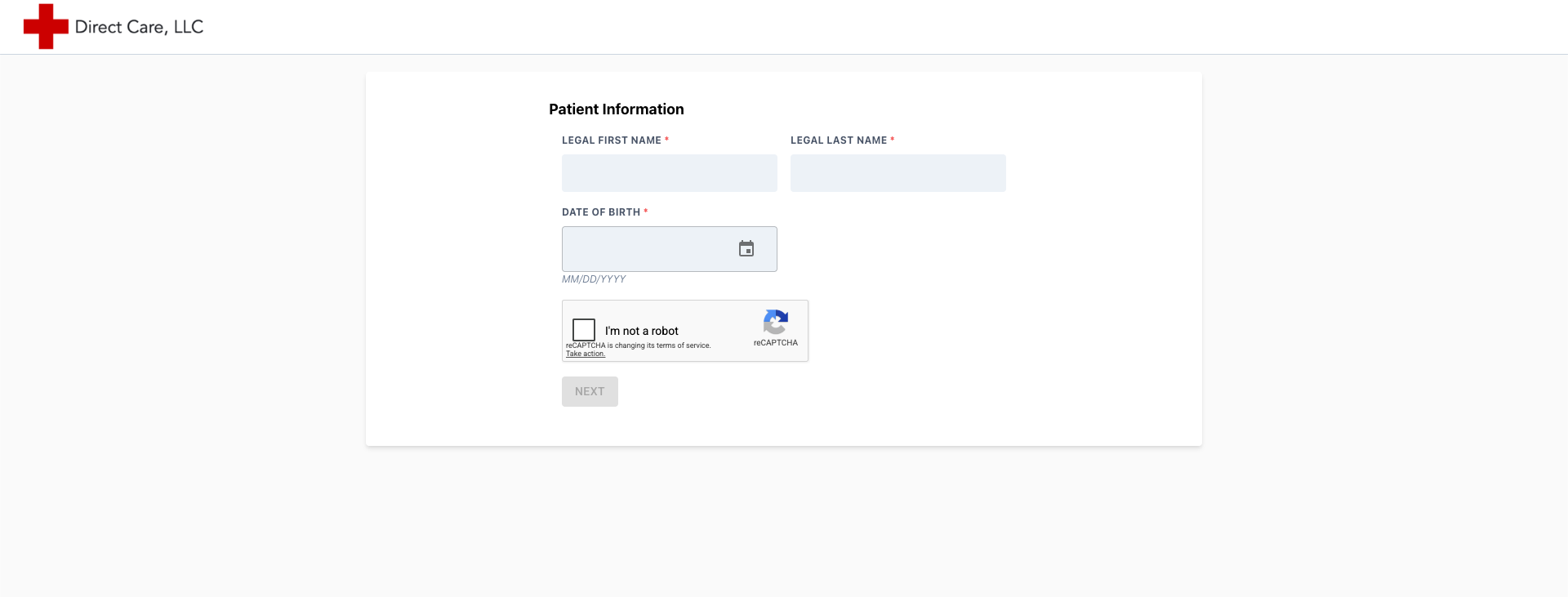Viewport: 1568px width, 597px height.
Task: Click the Patient Information heading
Action: pos(617,109)
